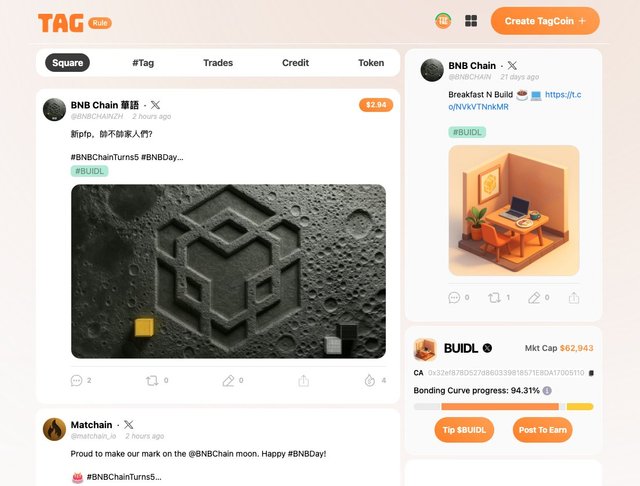This screenshot has width=640, height=486.
Task: Repost the BNB Chain 華語 post
Action: [x=152, y=381]
